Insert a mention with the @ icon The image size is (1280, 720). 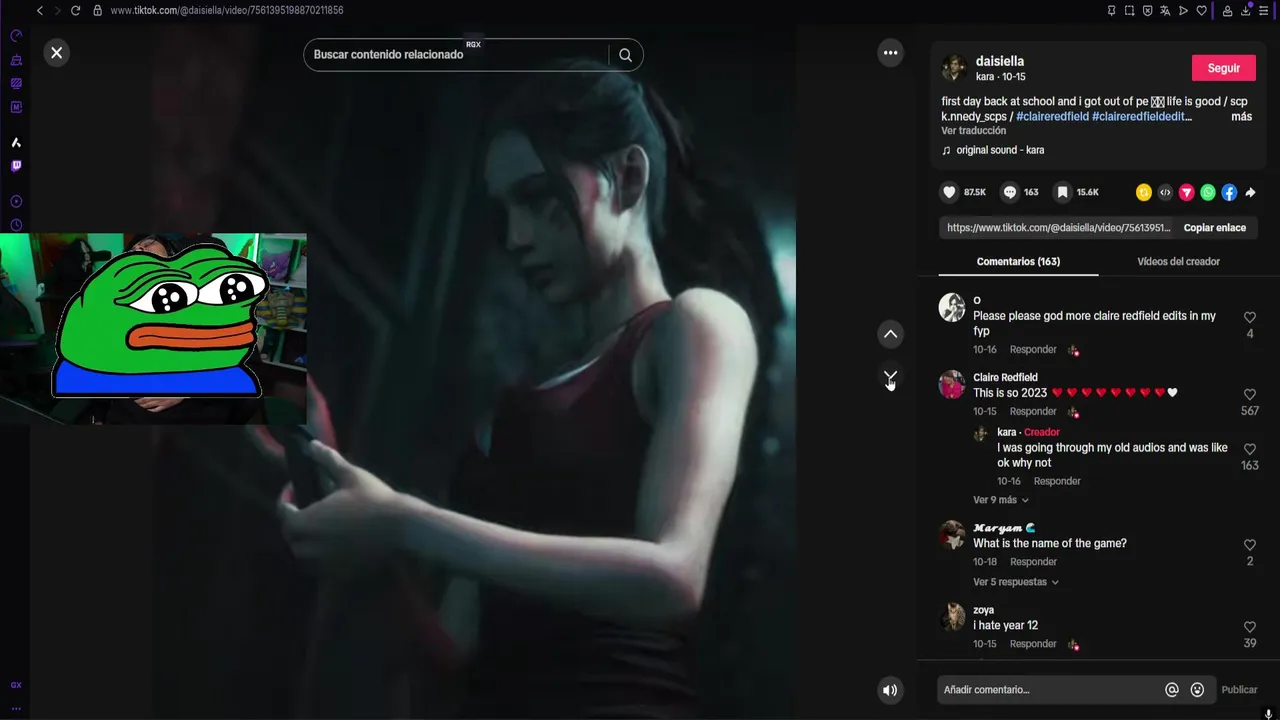point(1172,690)
